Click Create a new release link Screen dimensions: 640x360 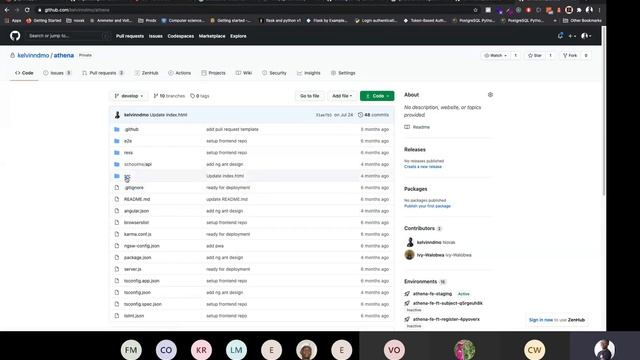coord(423,167)
